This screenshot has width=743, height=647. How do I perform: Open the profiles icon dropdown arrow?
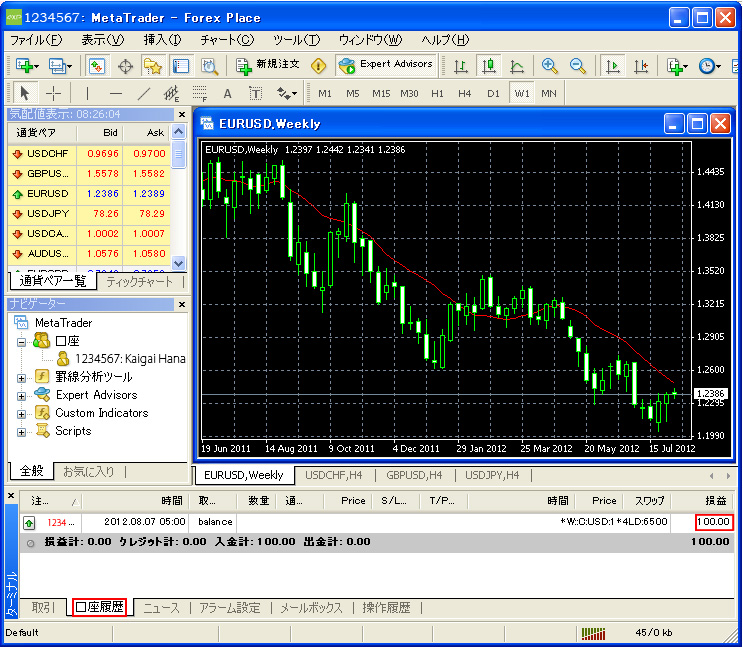point(69,66)
